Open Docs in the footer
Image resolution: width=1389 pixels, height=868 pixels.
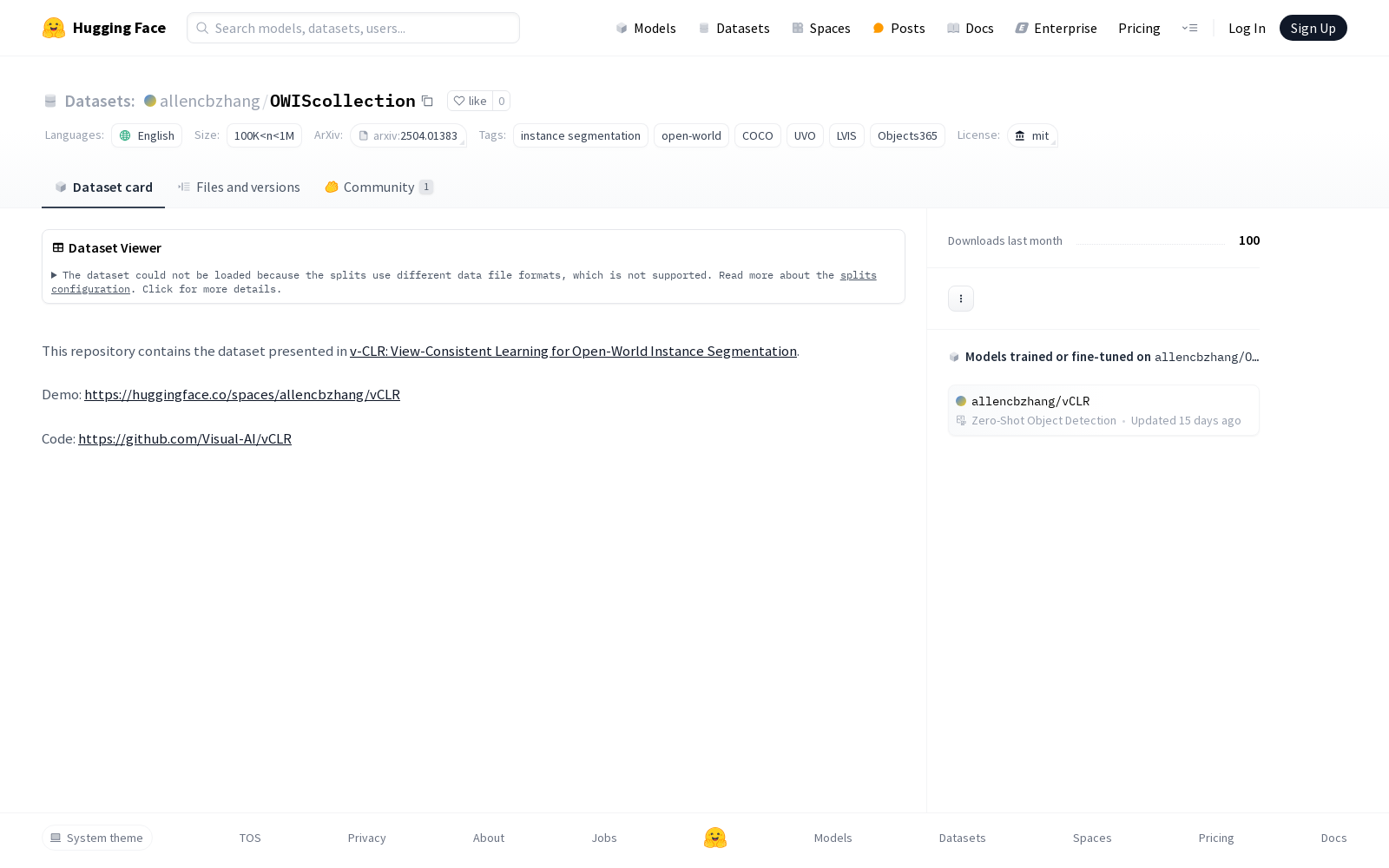pos(1334,838)
